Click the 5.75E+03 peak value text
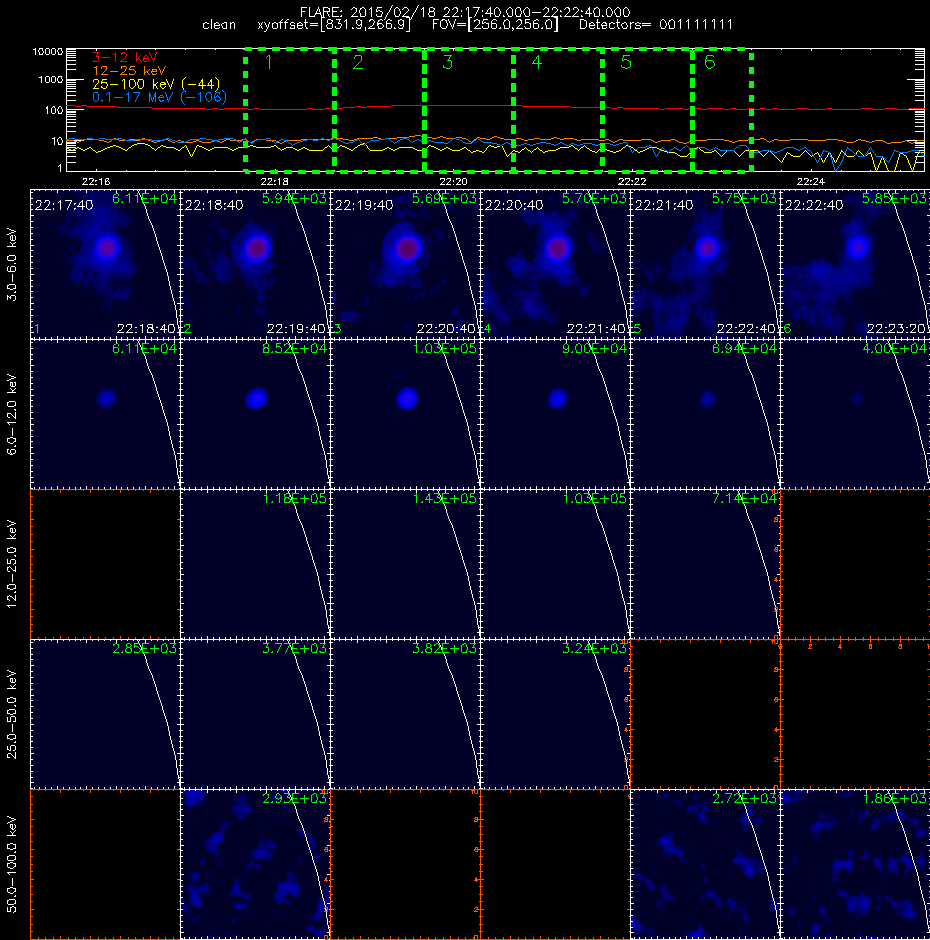 (x=744, y=198)
